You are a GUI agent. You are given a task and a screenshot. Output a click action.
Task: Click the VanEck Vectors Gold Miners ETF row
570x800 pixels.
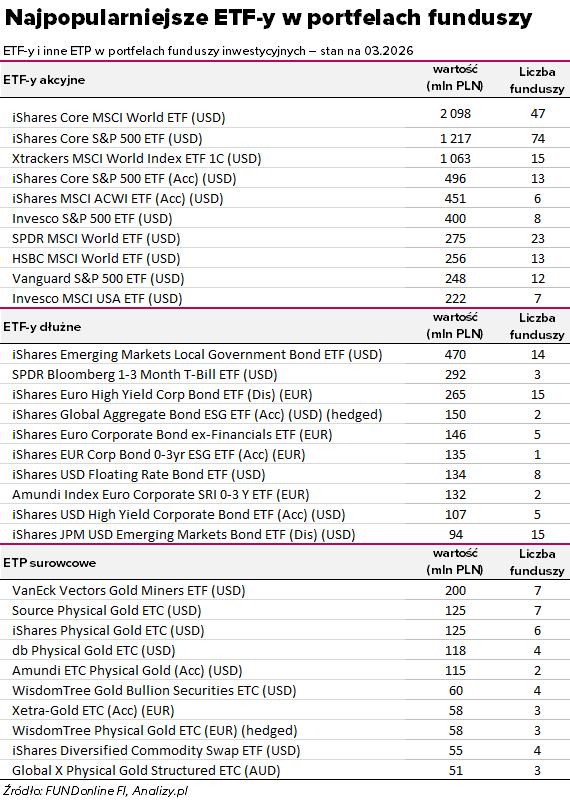[x=285, y=590]
